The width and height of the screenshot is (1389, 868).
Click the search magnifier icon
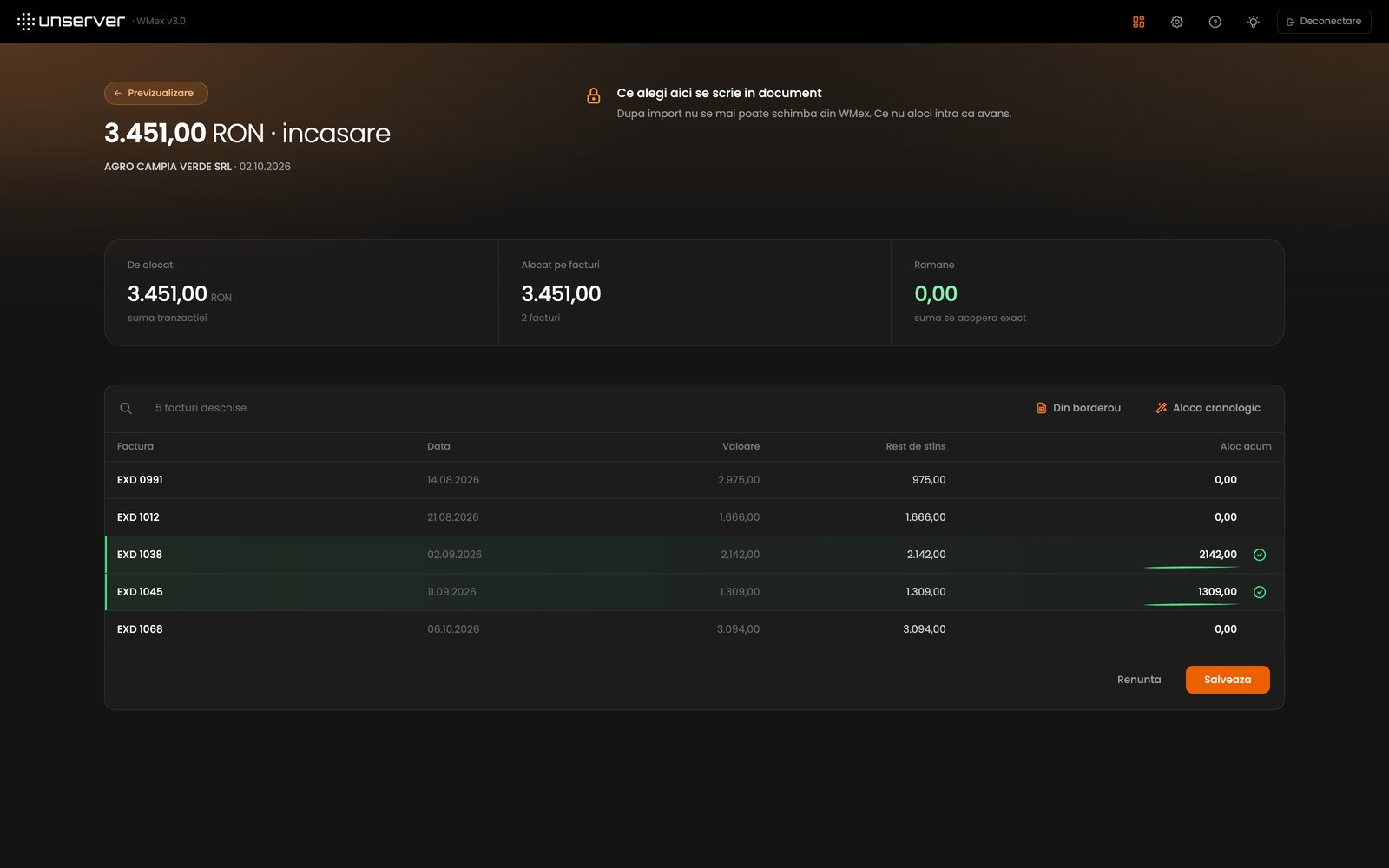tap(126, 408)
